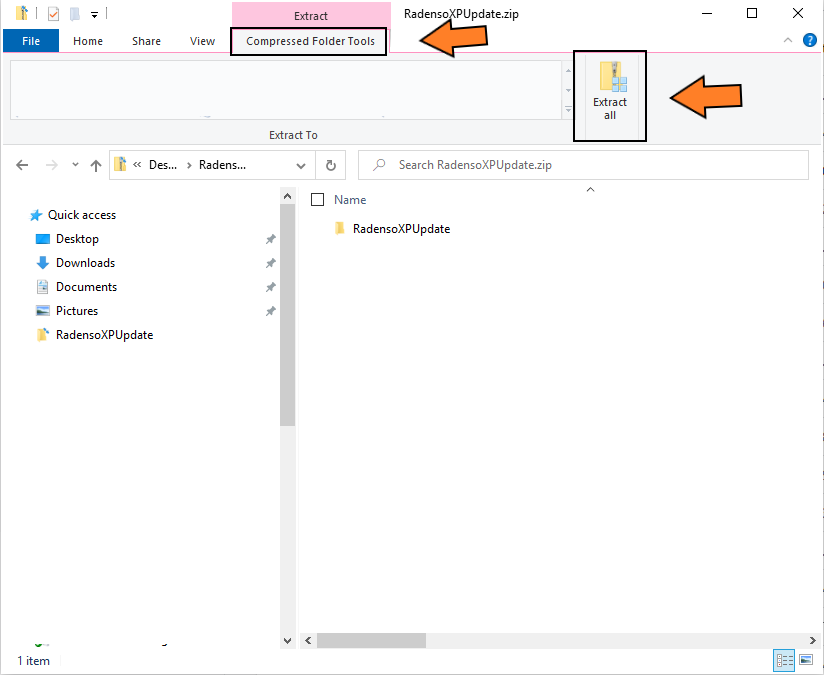Switch to details view layout icon

[785, 660]
